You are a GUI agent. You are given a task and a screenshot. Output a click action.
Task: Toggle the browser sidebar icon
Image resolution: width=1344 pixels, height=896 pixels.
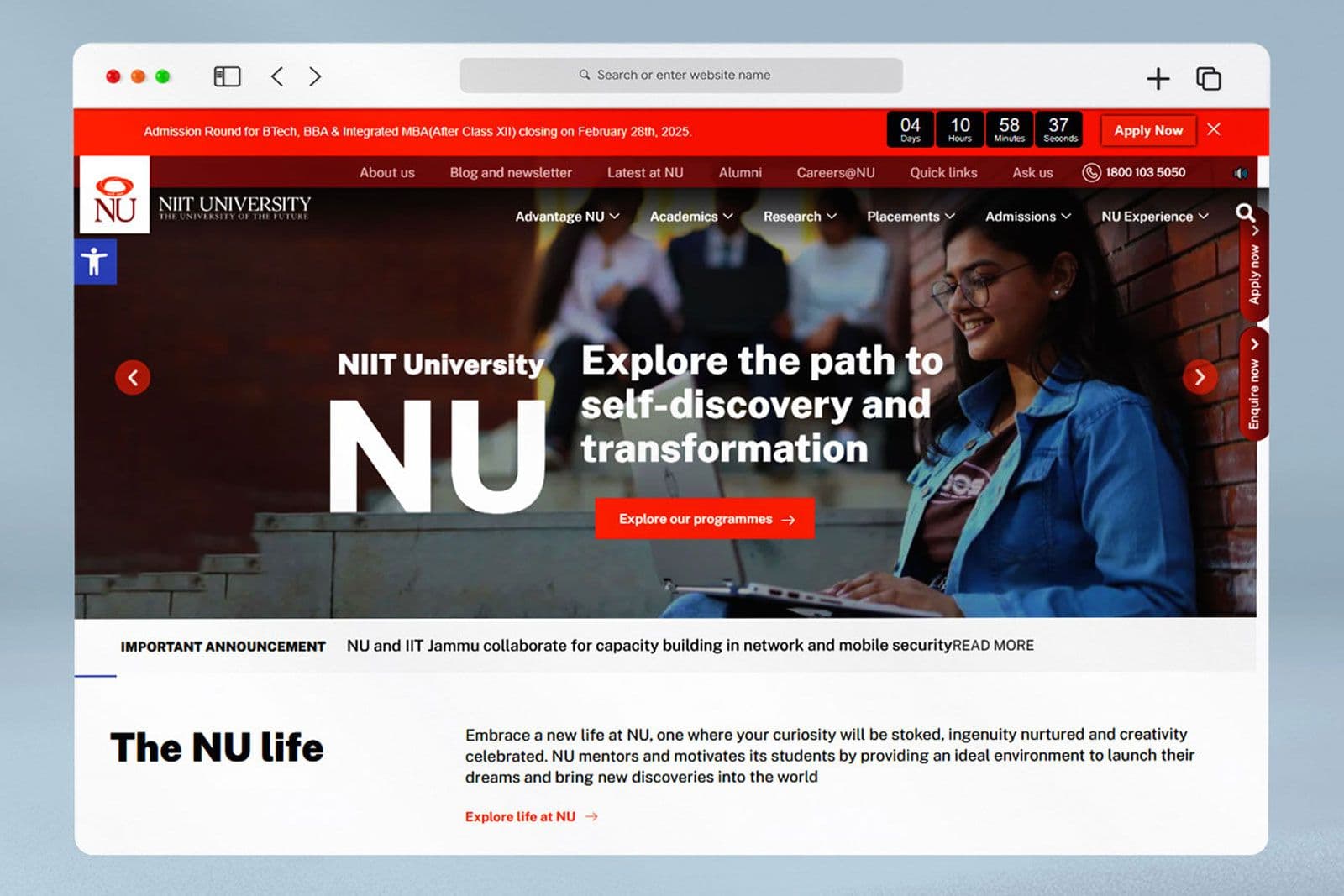(x=227, y=76)
